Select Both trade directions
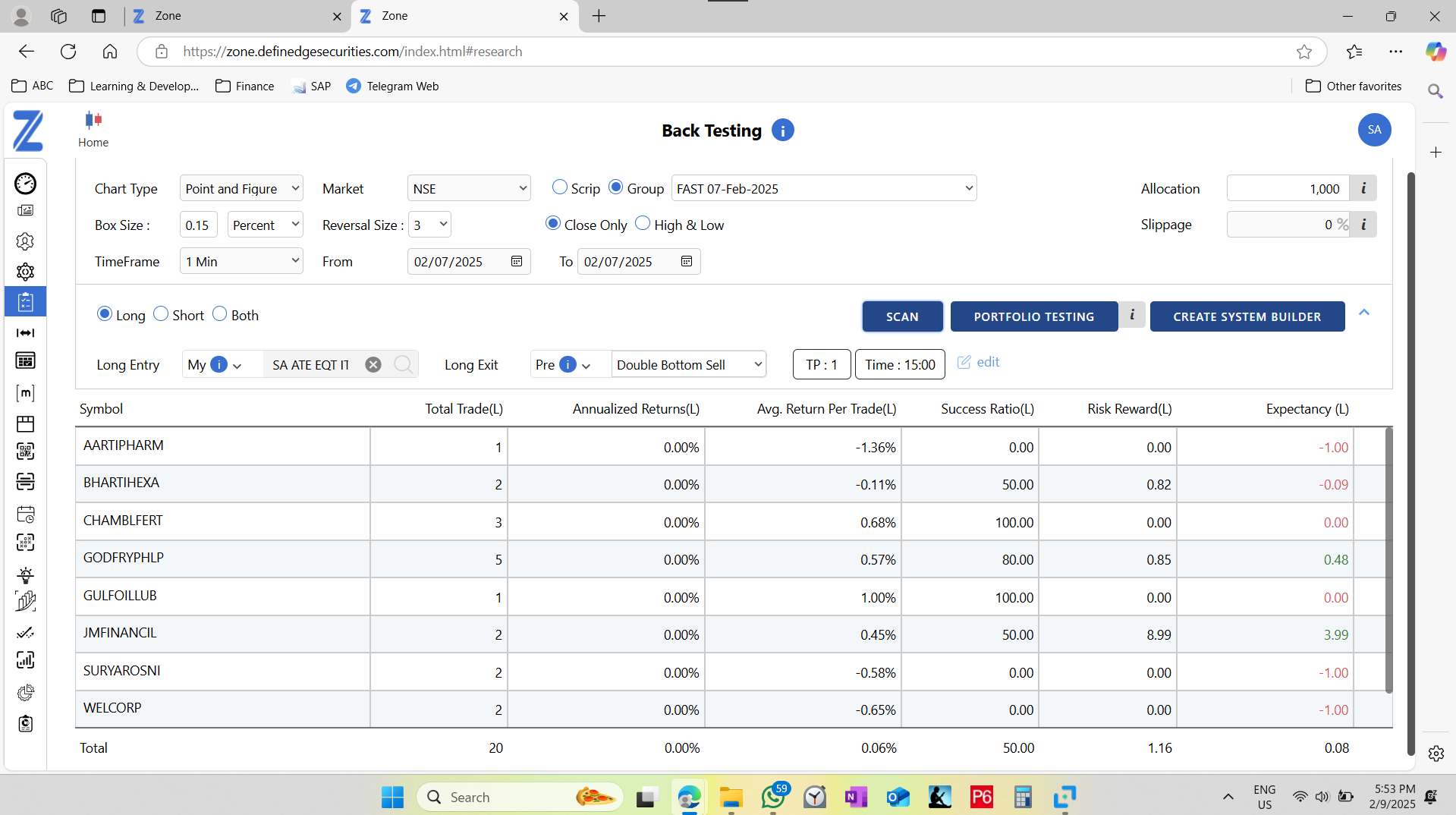The width and height of the screenshot is (1456, 815). tap(220, 313)
